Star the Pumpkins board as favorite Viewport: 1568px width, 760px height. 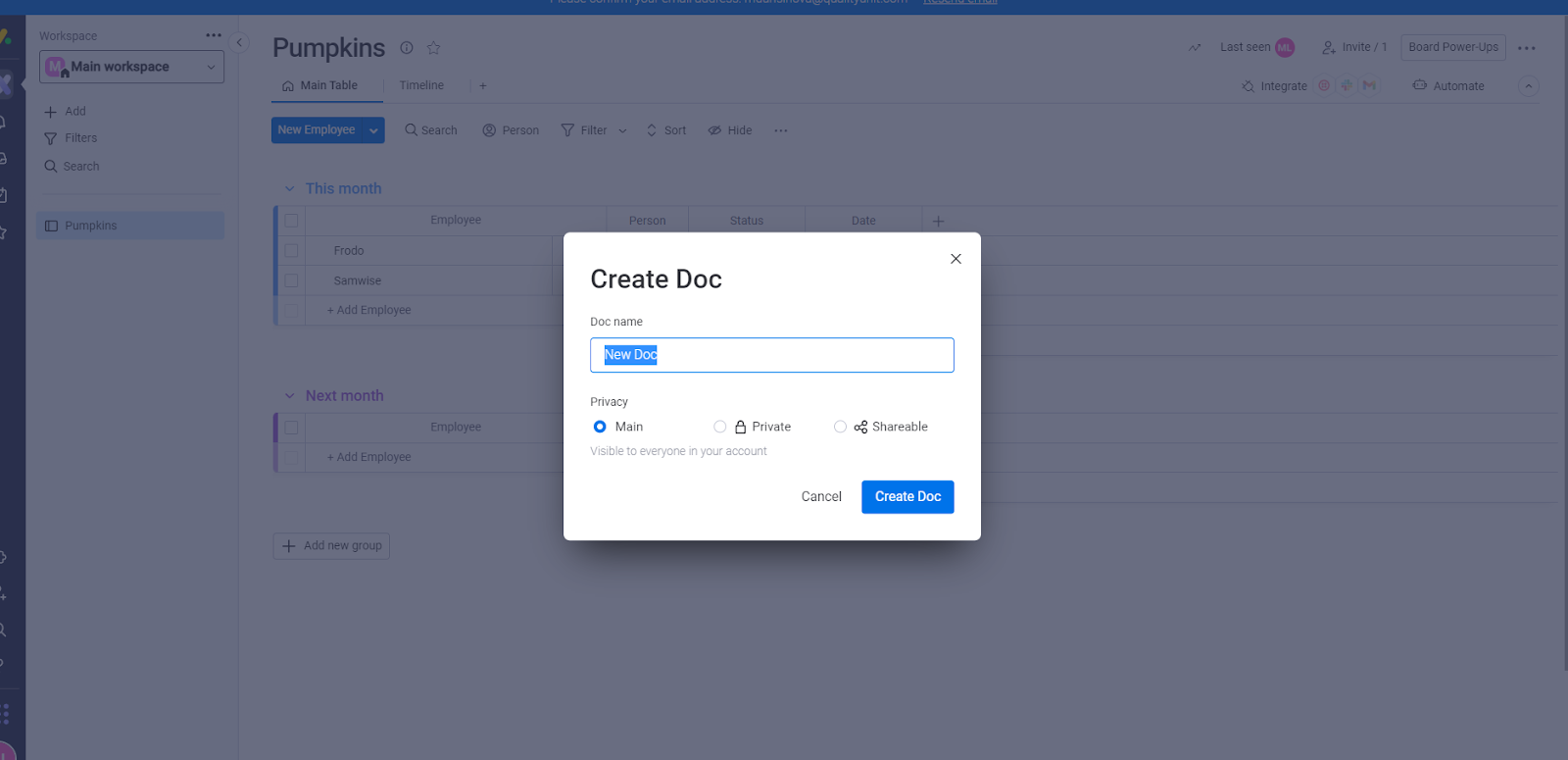433,48
